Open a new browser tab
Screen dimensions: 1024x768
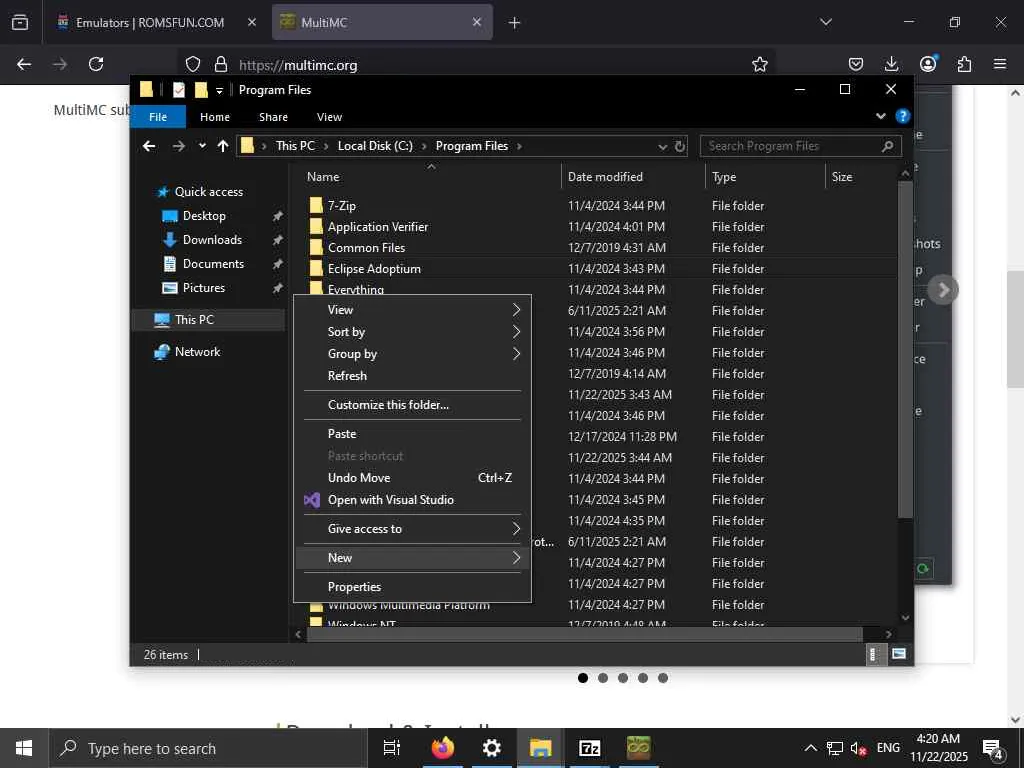tap(515, 23)
